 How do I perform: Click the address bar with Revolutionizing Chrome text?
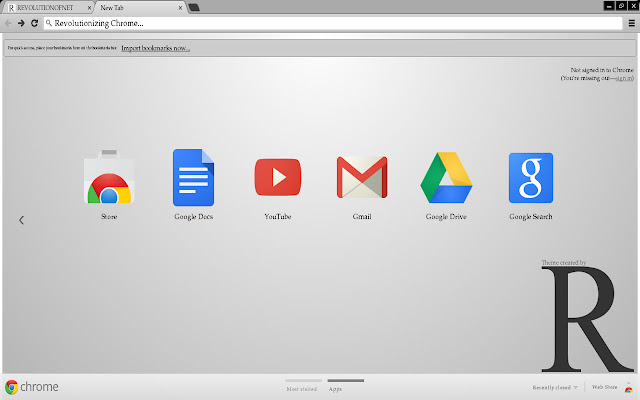coord(333,23)
